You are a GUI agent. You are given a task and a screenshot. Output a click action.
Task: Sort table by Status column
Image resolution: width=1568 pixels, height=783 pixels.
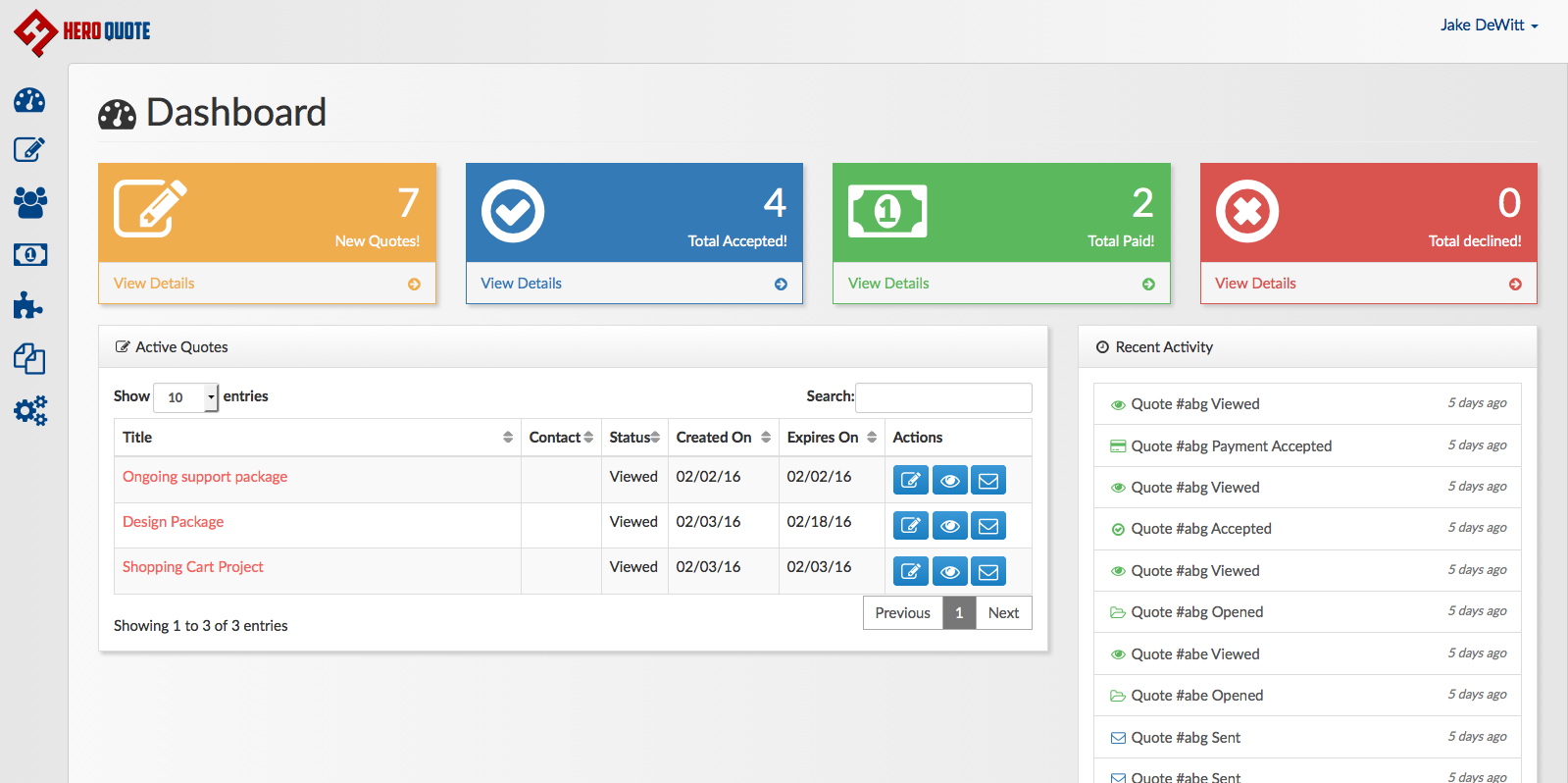pyautogui.click(x=634, y=438)
